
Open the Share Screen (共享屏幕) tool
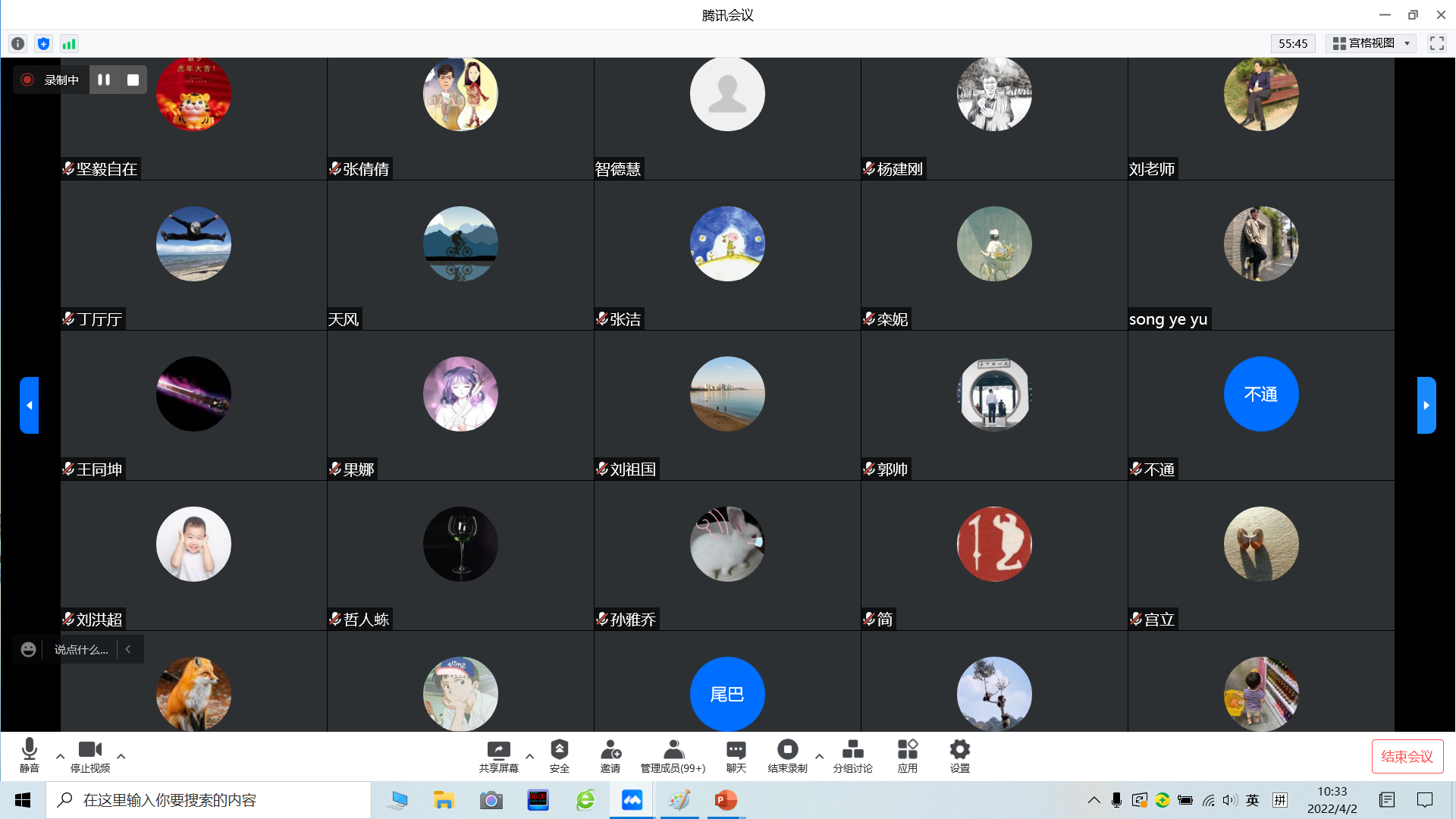(x=498, y=756)
